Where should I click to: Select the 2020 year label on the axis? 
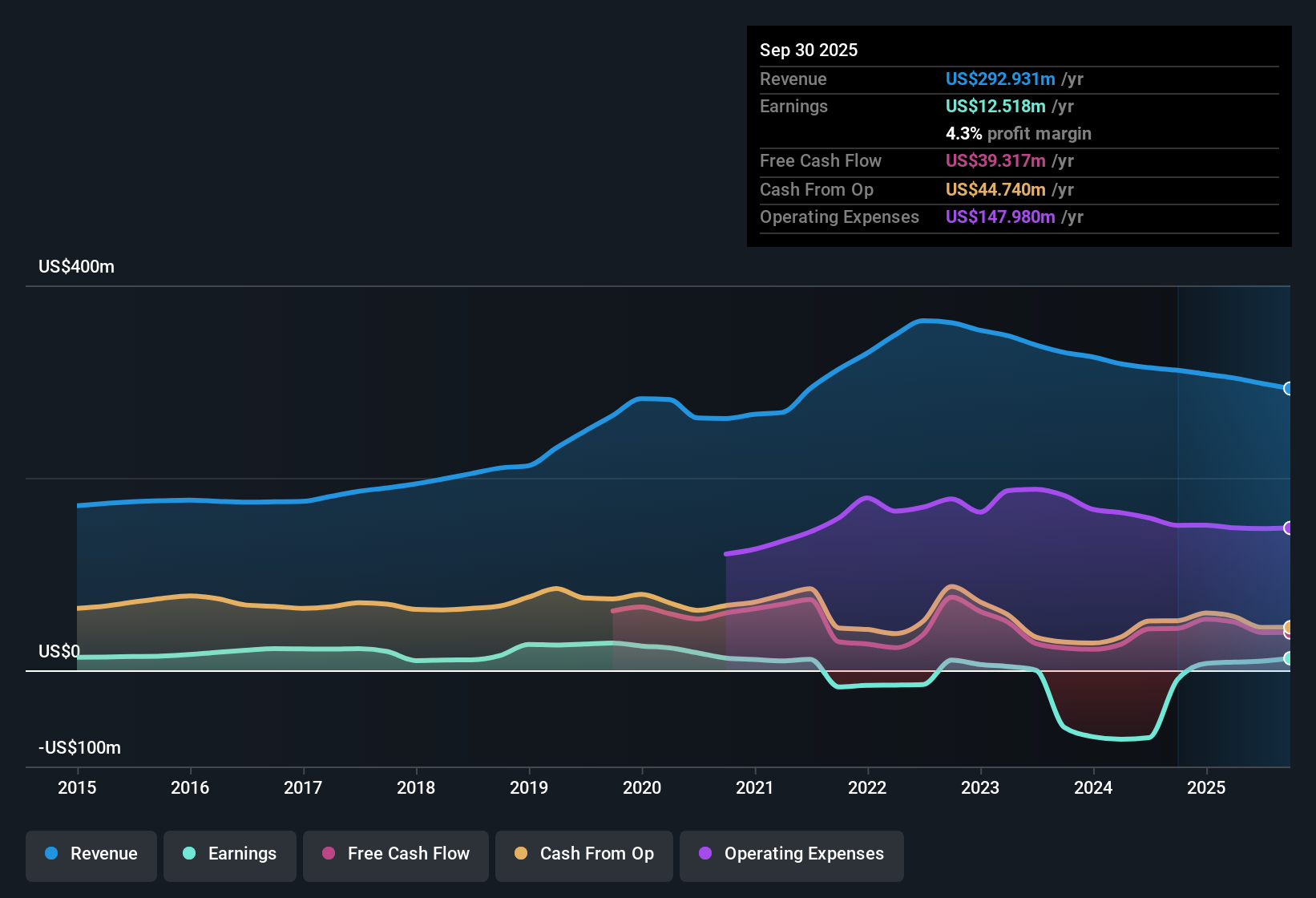(642, 788)
